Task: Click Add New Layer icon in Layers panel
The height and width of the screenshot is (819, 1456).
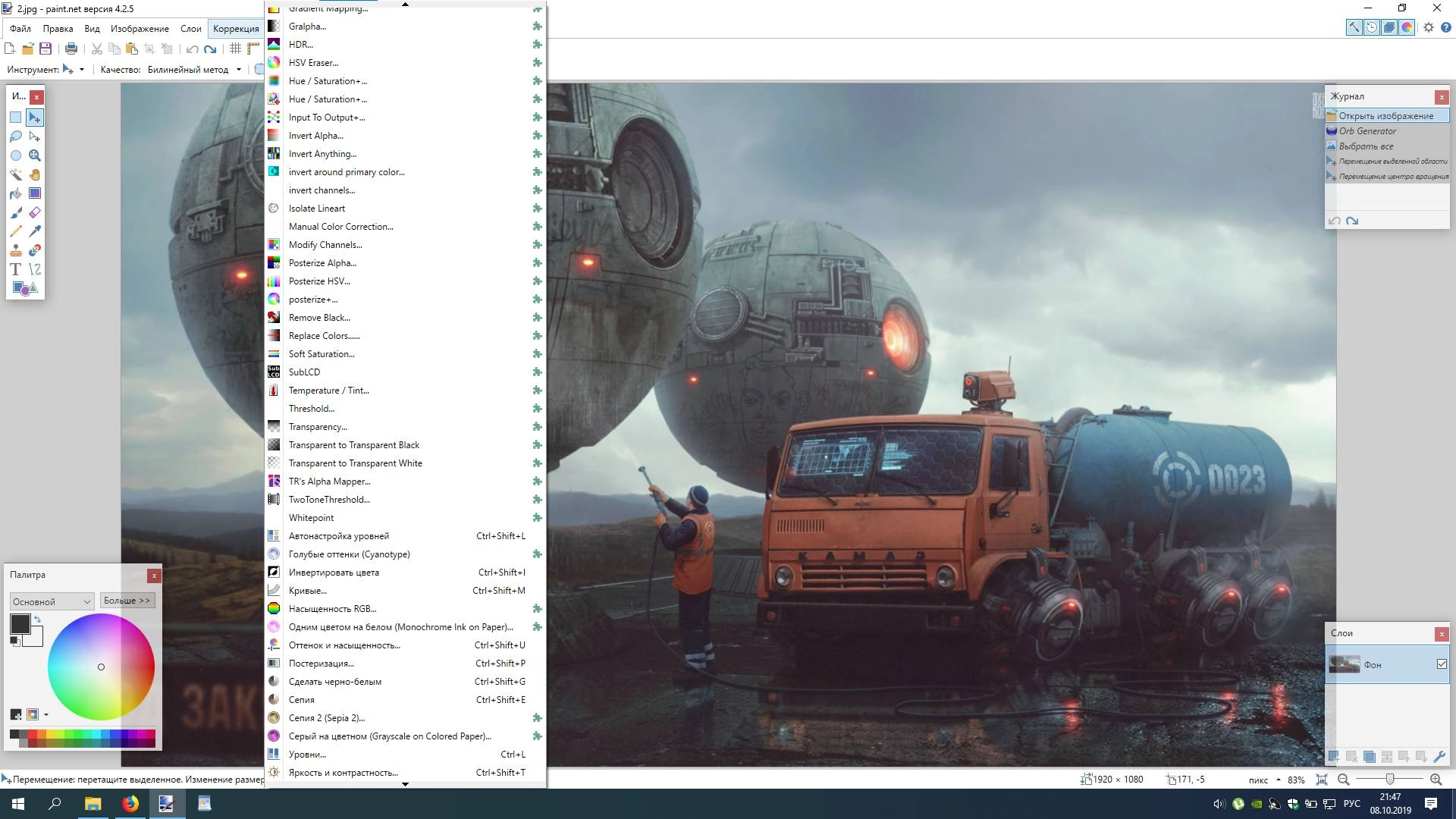Action: click(1334, 757)
